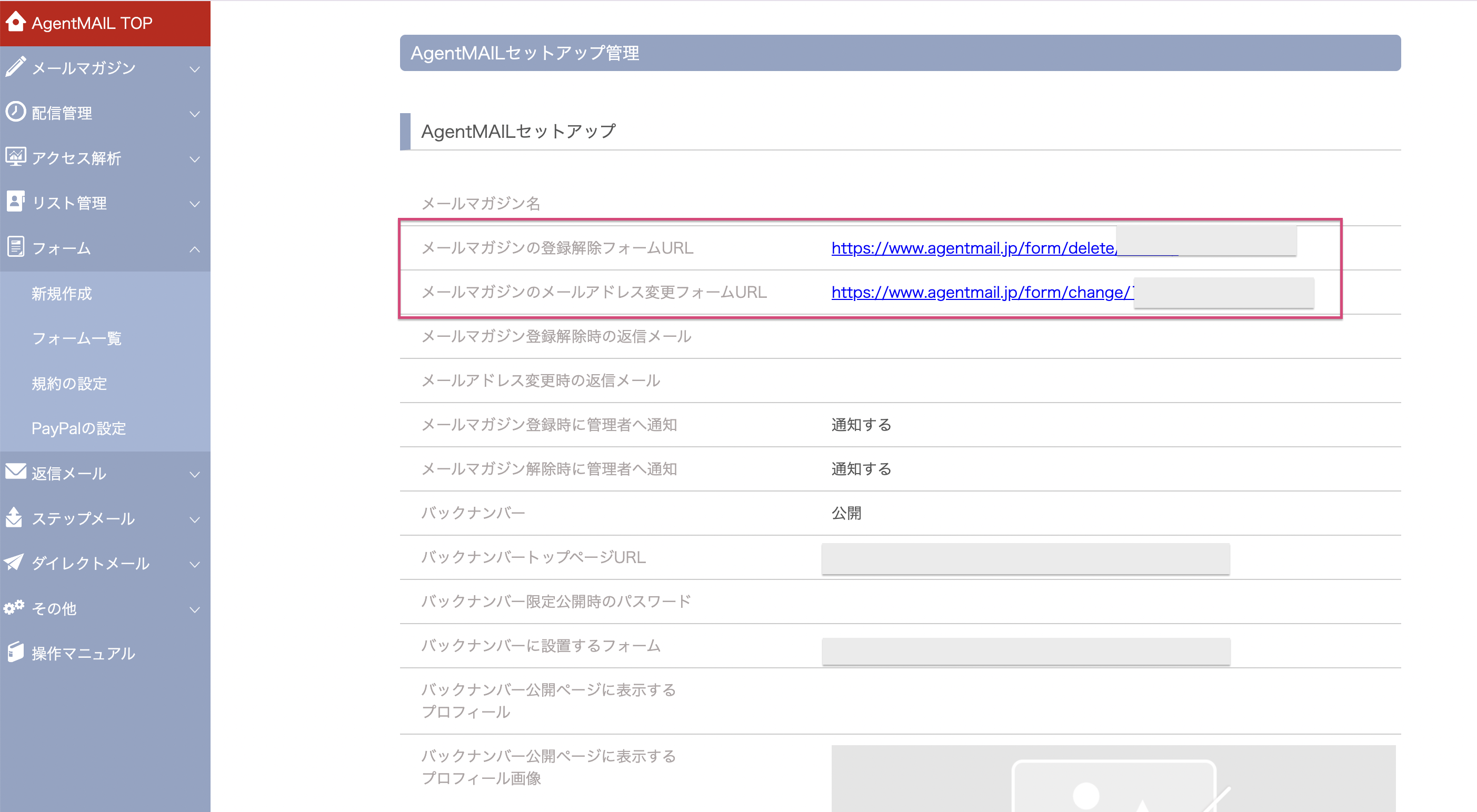Click the gears icon beside その他
The height and width of the screenshot is (812, 1477).
[x=14, y=607]
